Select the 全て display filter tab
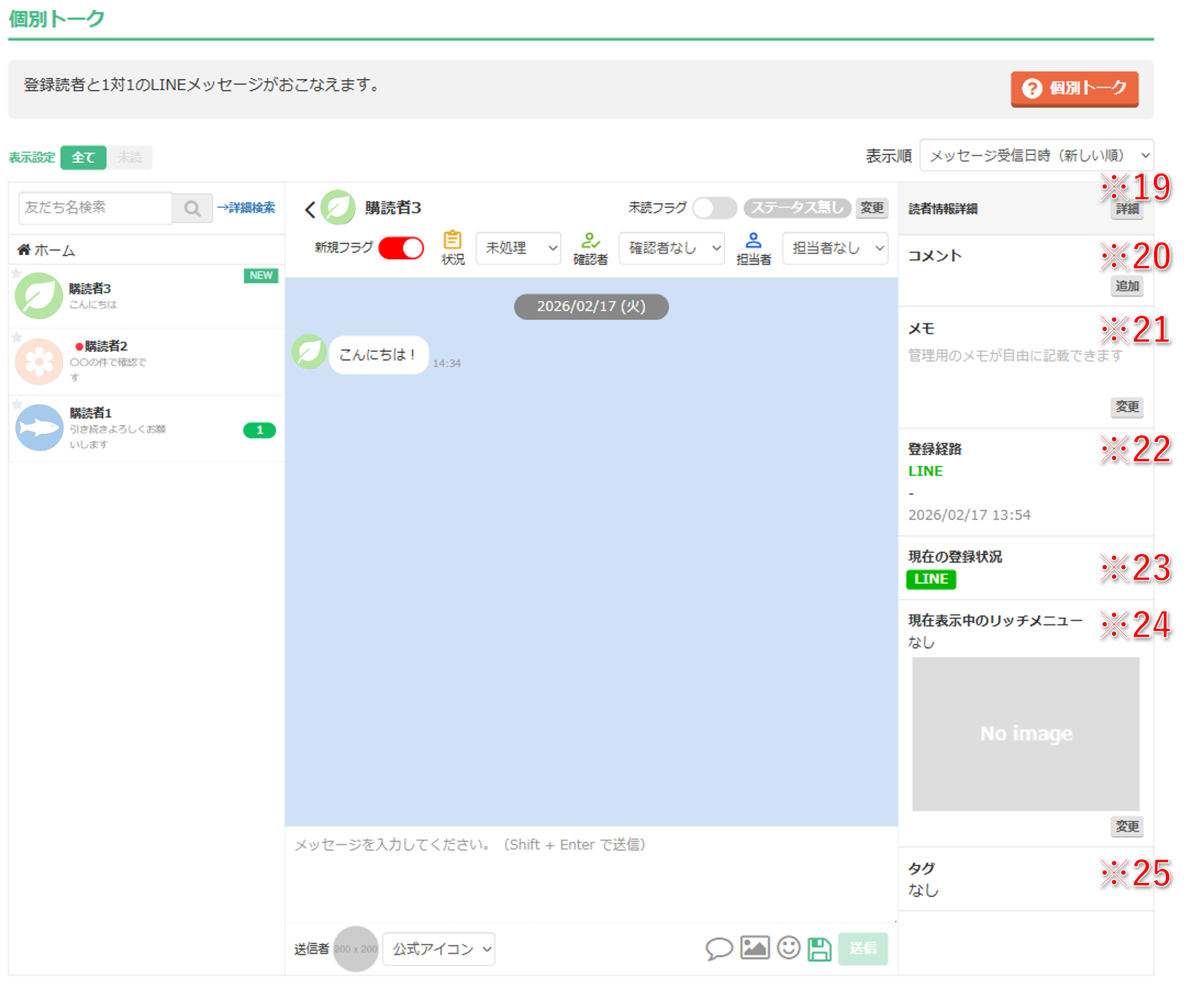Image resolution: width=1204 pixels, height=999 pixels. click(83, 157)
